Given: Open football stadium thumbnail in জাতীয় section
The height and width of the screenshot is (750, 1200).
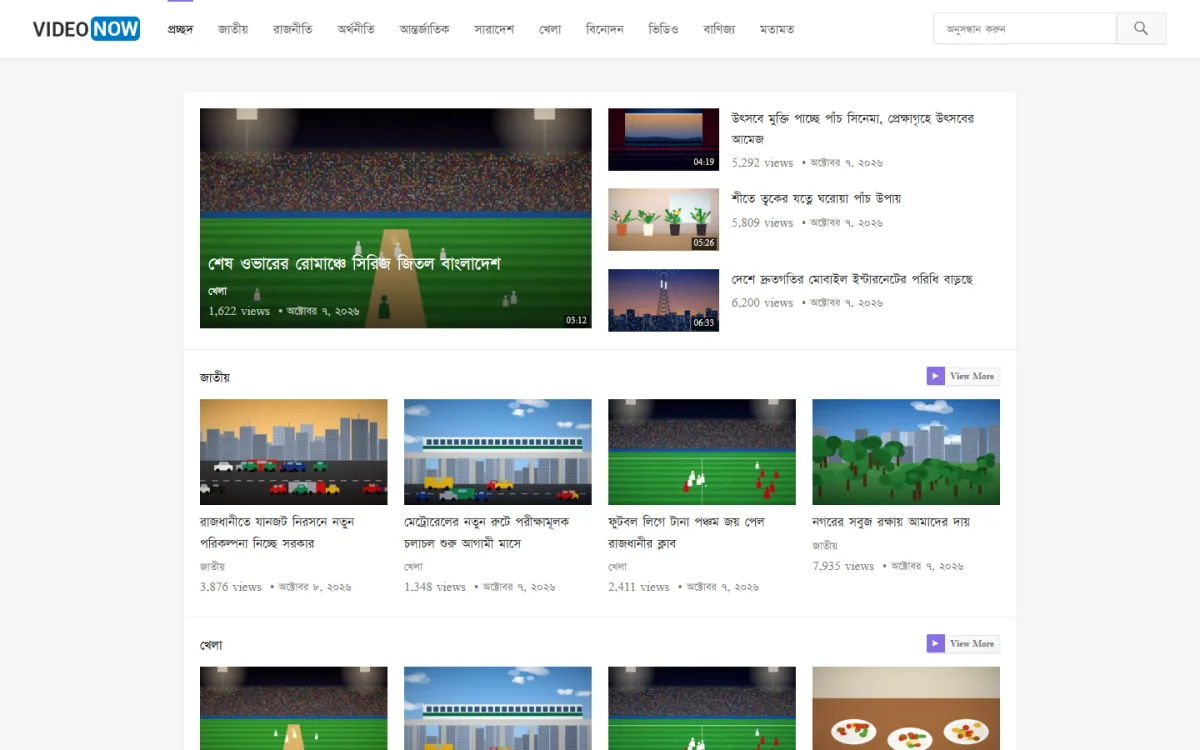Looking at the screenshot, I should coord(702,452).
